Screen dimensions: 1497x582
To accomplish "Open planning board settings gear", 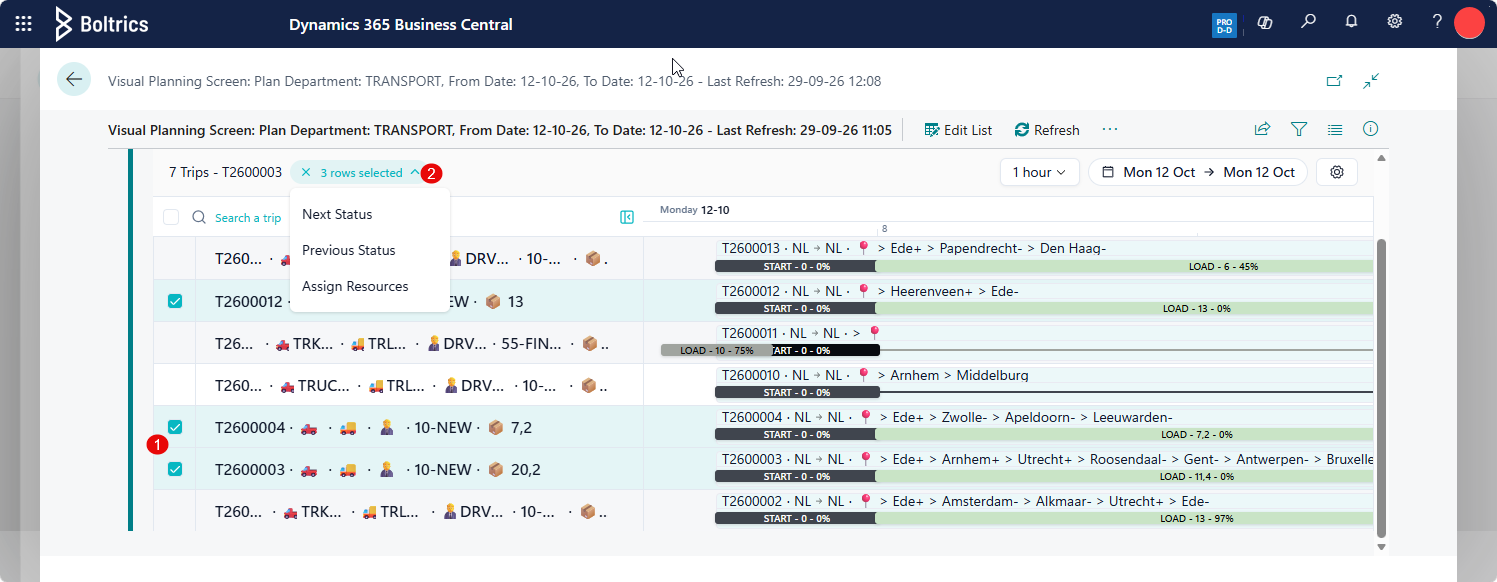I will pos(1337,172).
